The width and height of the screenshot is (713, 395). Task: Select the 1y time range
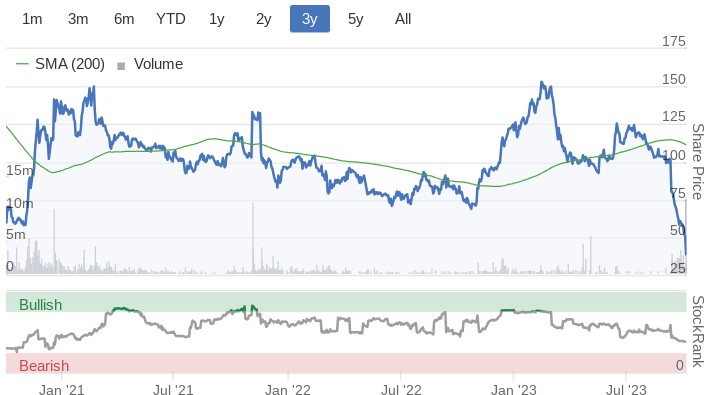pyautogui.click(x=217, y=19)
